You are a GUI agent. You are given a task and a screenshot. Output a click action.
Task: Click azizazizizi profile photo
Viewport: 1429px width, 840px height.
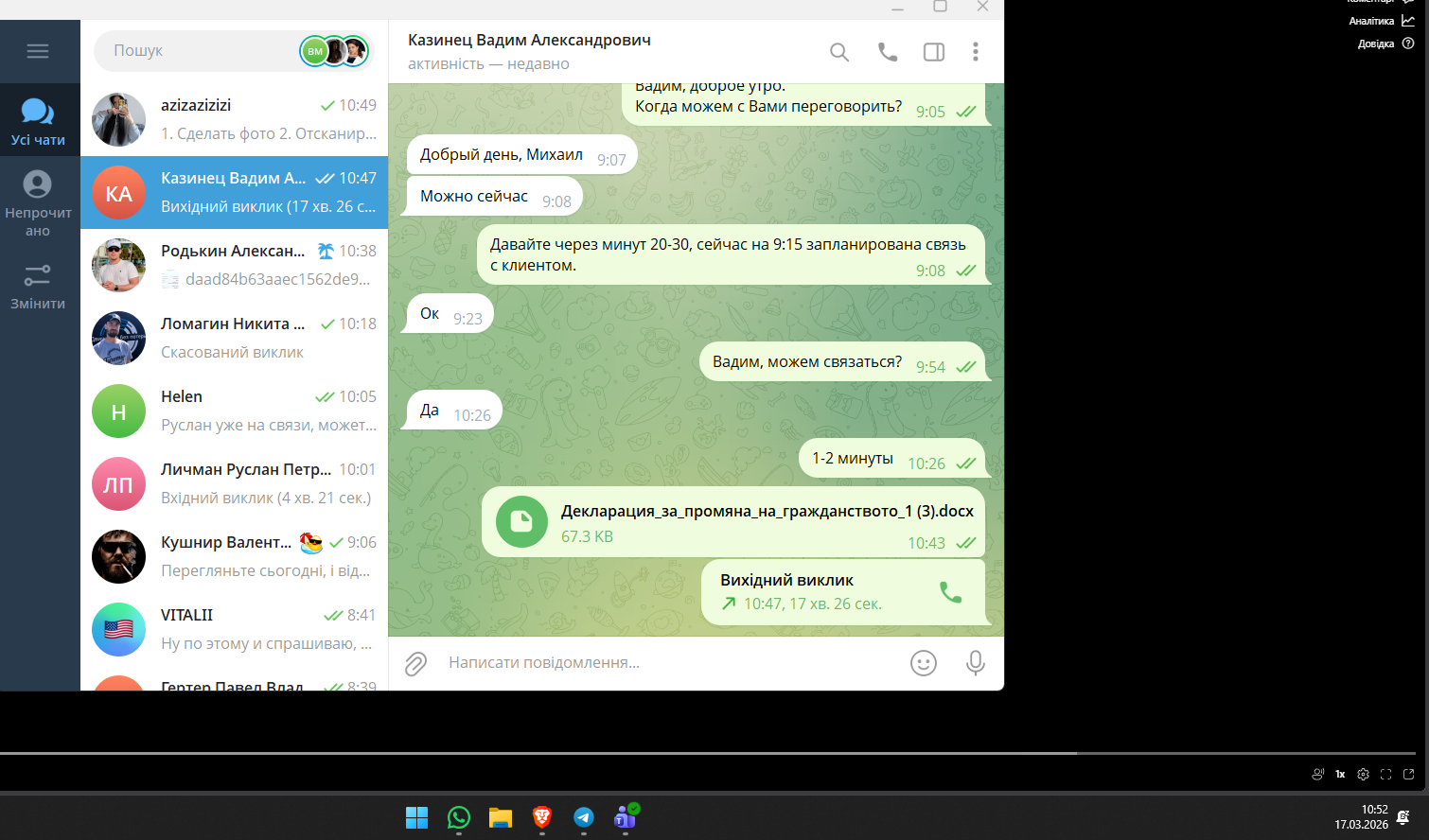pos(118,119)
